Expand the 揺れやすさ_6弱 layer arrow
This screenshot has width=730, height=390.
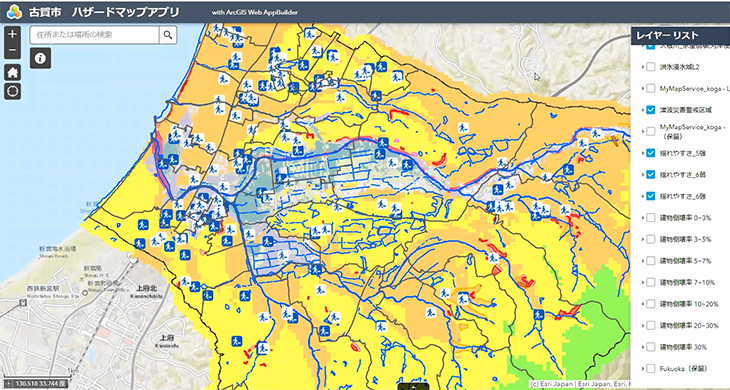click(x=642, y=175)
